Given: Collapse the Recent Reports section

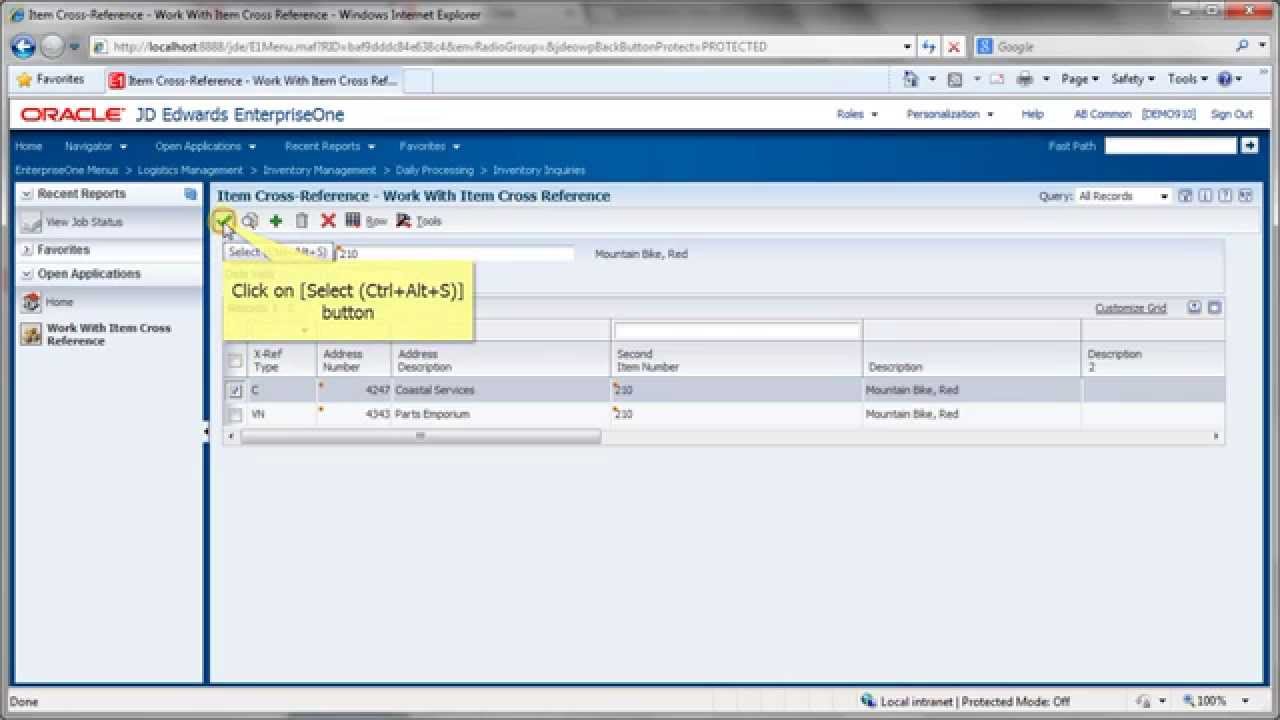Looking at the screenshot, I should coord(27,194).
